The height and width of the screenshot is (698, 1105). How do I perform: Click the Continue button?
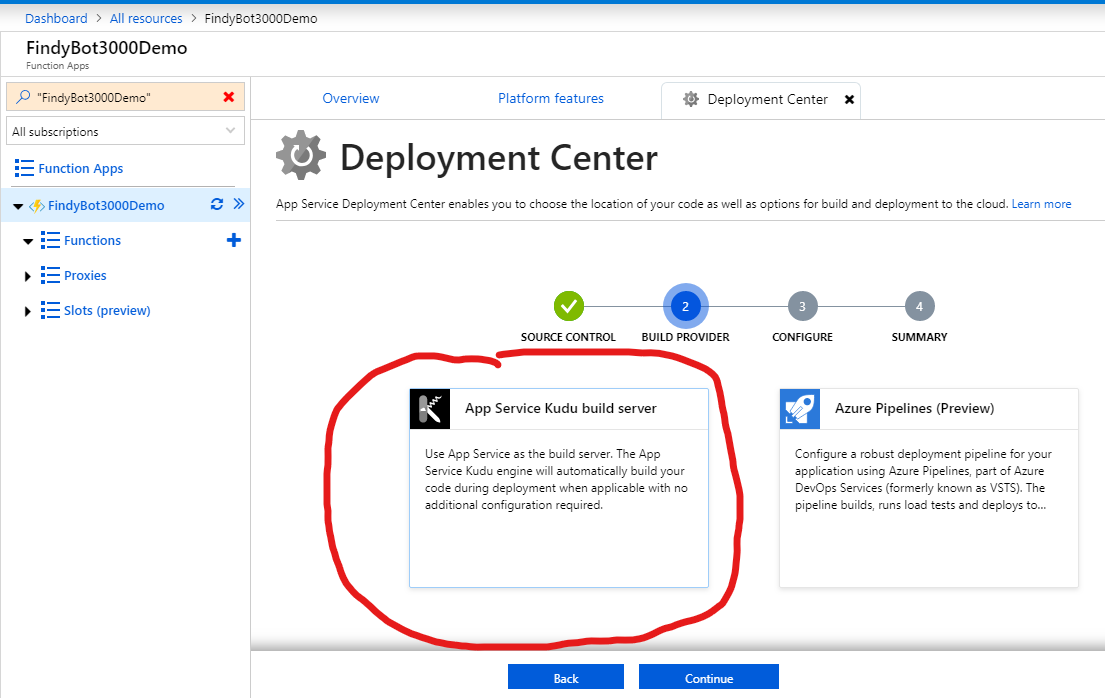coord(709,677)
